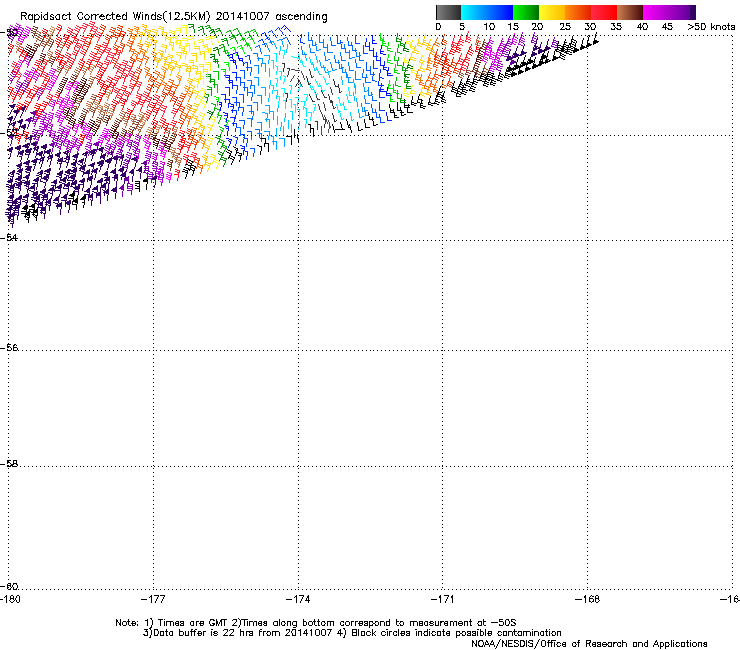Click the '-56' latitude axis label
Image resolution: width=740 pixels, height=650 pixels.
(9, 348)
